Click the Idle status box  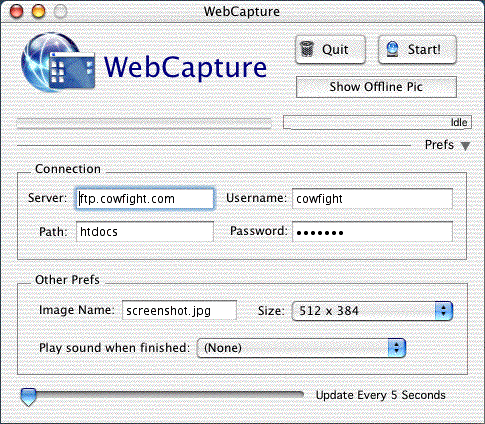pyautogui.click(x=377, y=122)
